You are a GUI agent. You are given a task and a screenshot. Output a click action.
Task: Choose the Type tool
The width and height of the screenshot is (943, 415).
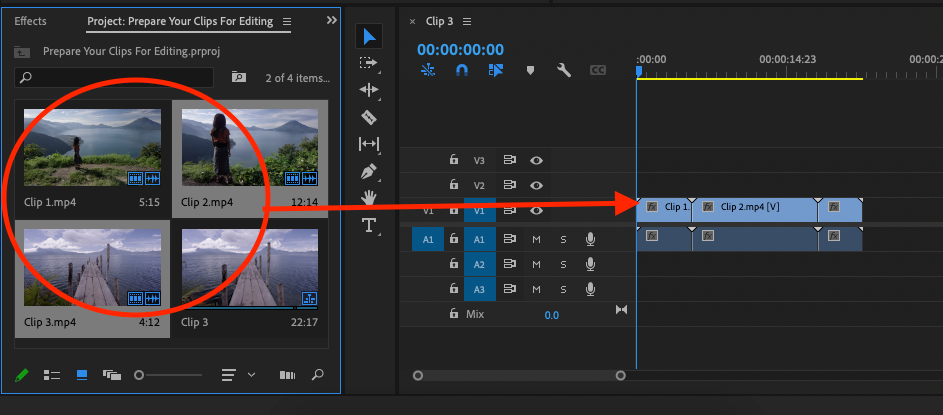[x=369, y=225]
